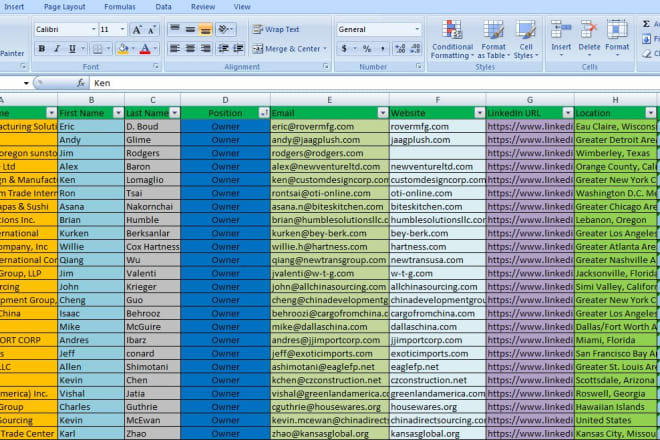Image resolution: width=660 pixels, height=440 pixels.
Task: Open the Data tab
Action: point(163,7)
